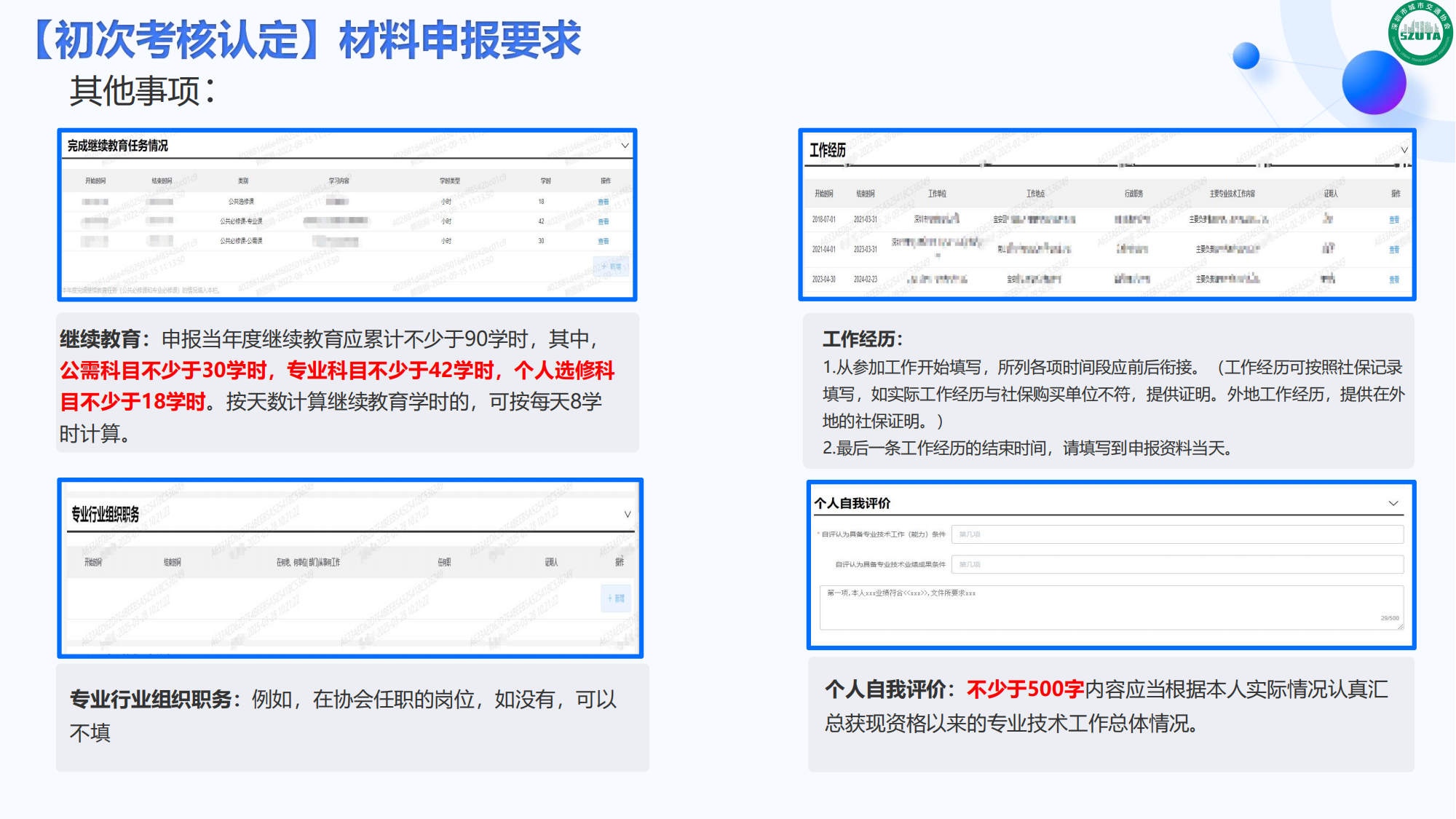
Task: Click red text 不少于500字
Action: [x=1025, y=689]
